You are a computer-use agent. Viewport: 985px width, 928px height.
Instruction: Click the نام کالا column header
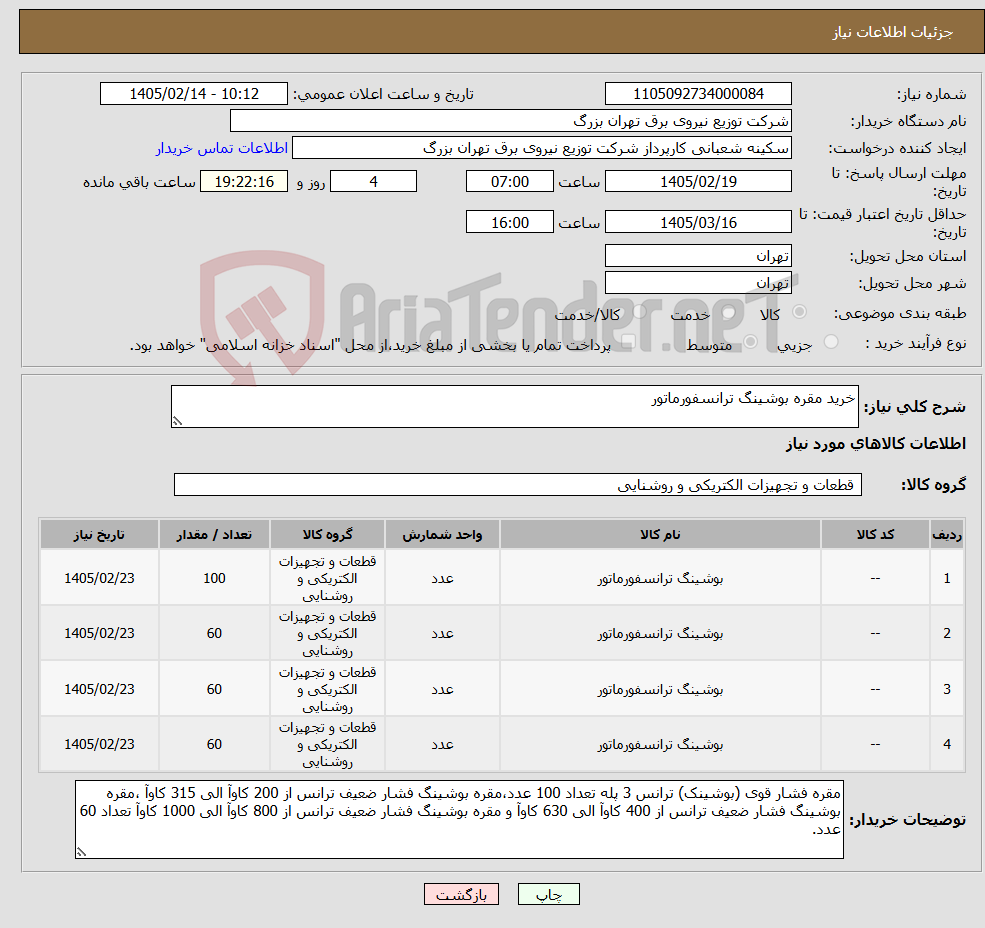tap(660, 535)
